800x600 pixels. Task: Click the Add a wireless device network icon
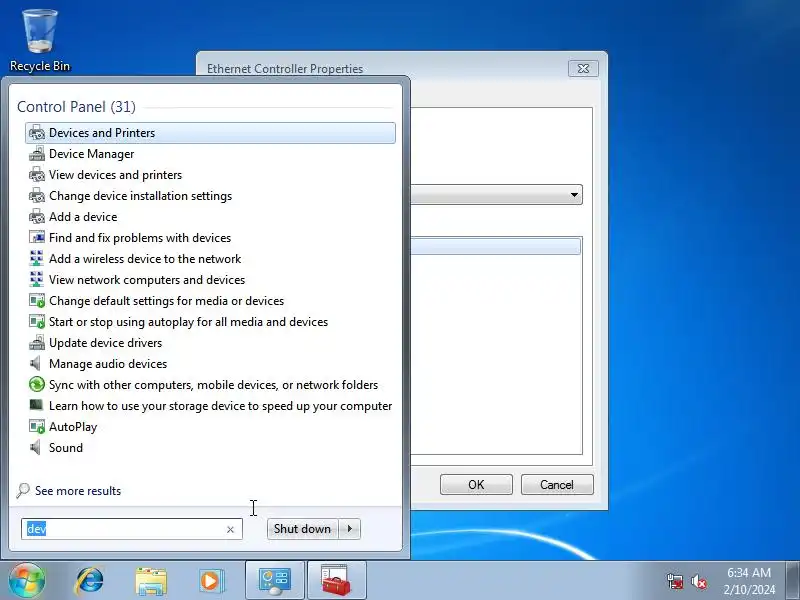[37, 259]
